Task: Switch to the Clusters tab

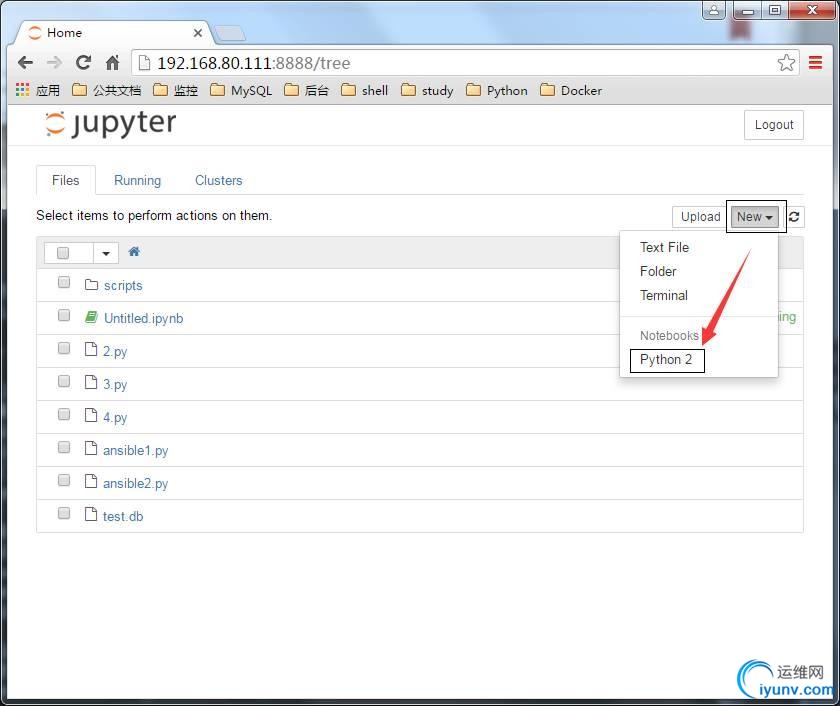Action: pyautogui.click(x=219, y=180)
